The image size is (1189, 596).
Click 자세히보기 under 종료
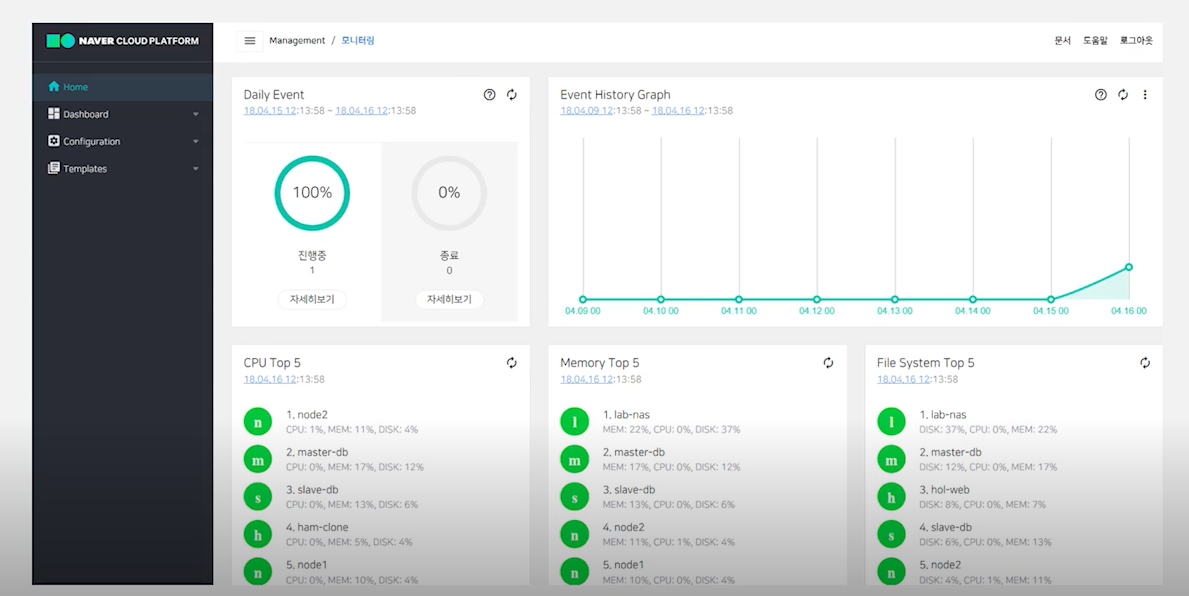(449, 300)
